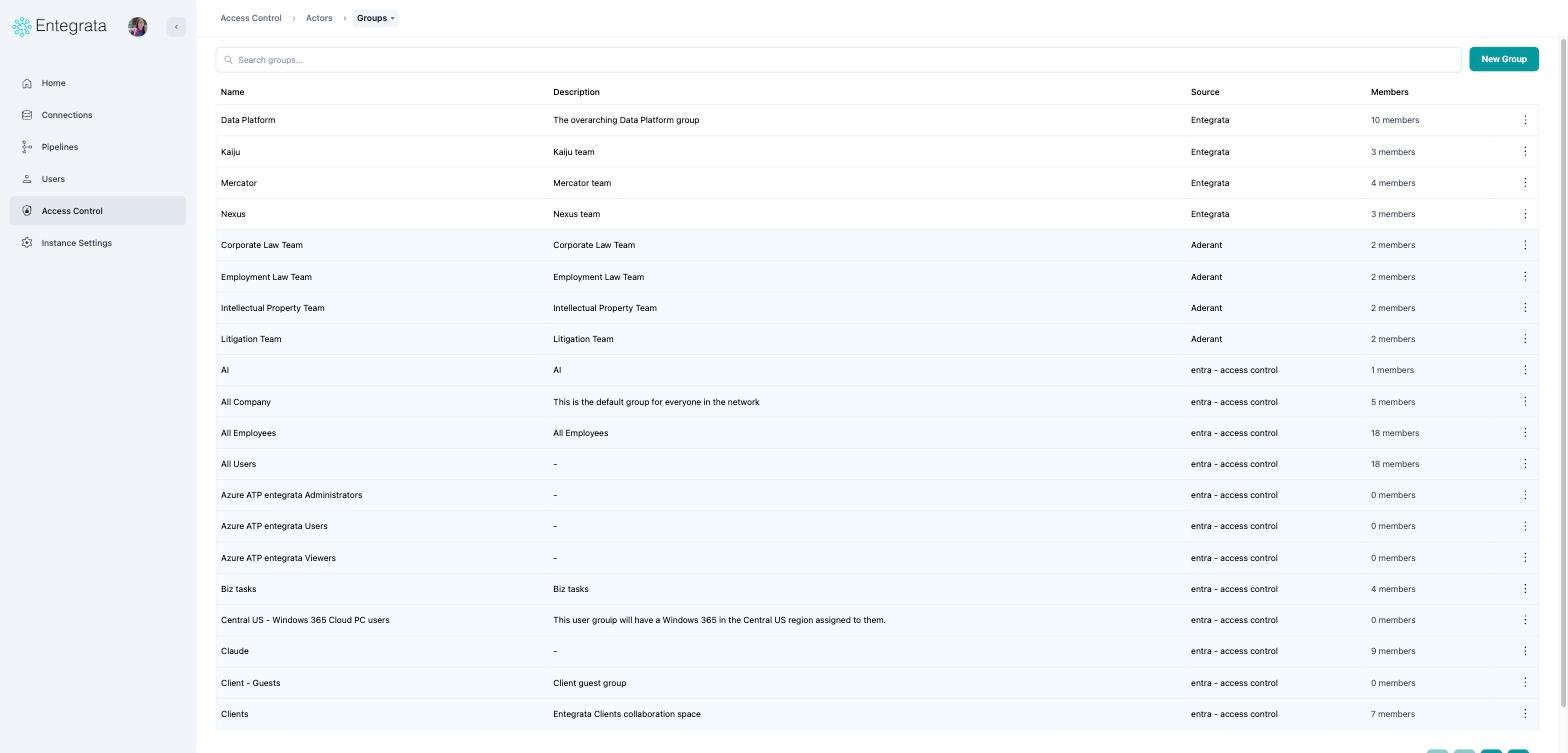Open actions menu for Azure ATP entegrata Users
Viewport: 1568px width, 753px height.
point(1524,526)
